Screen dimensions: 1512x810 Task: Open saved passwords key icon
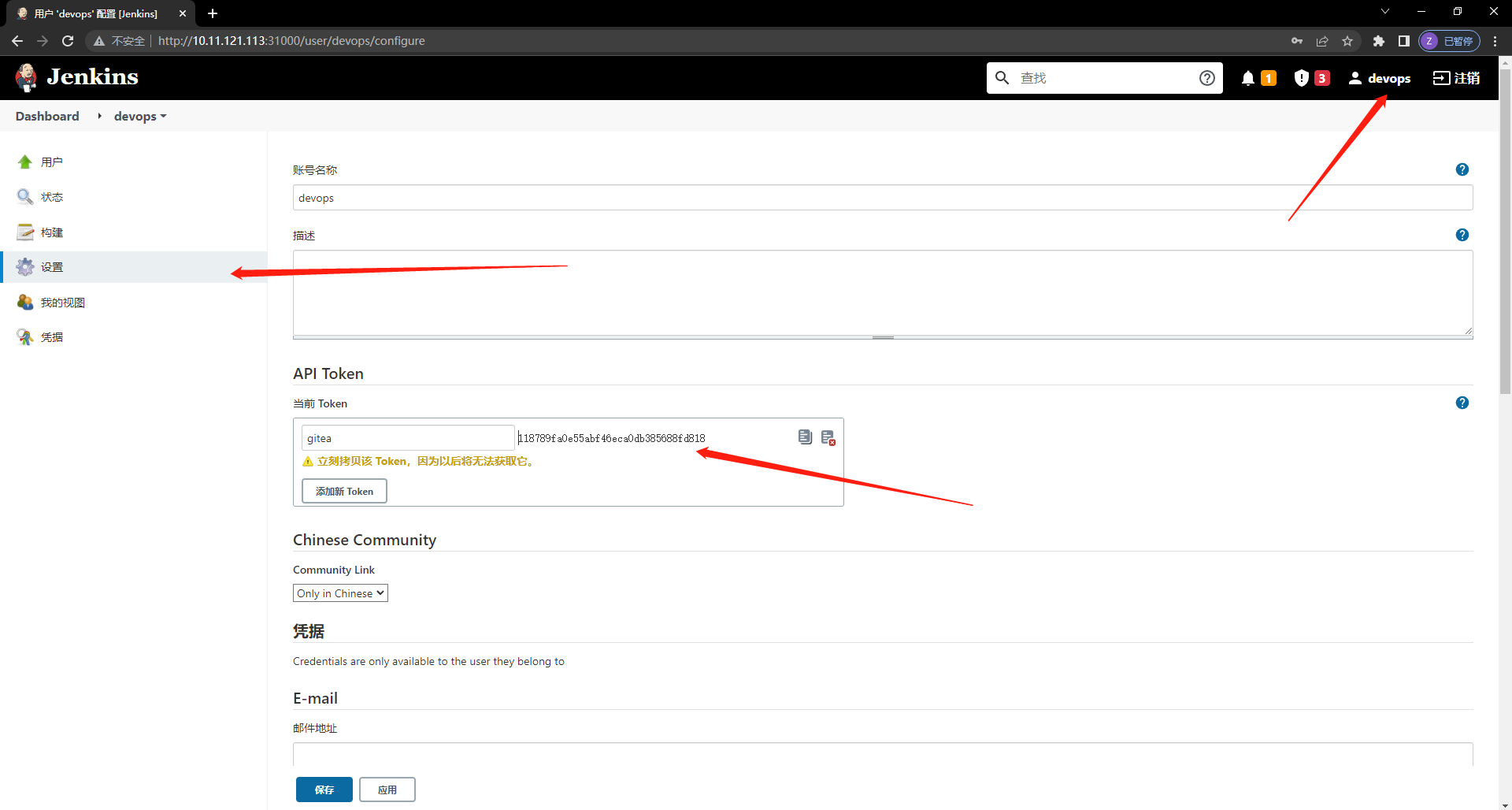tap(1297, 41)
